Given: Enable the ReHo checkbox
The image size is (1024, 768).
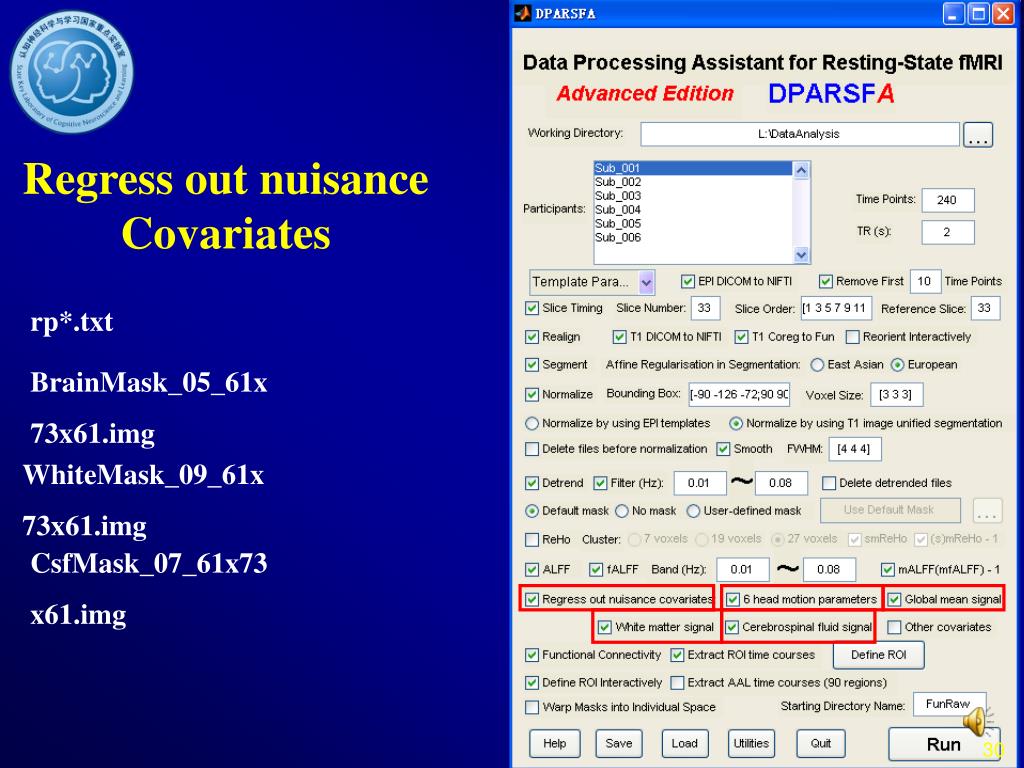Looking at the screenshot, I should [532, 539].
